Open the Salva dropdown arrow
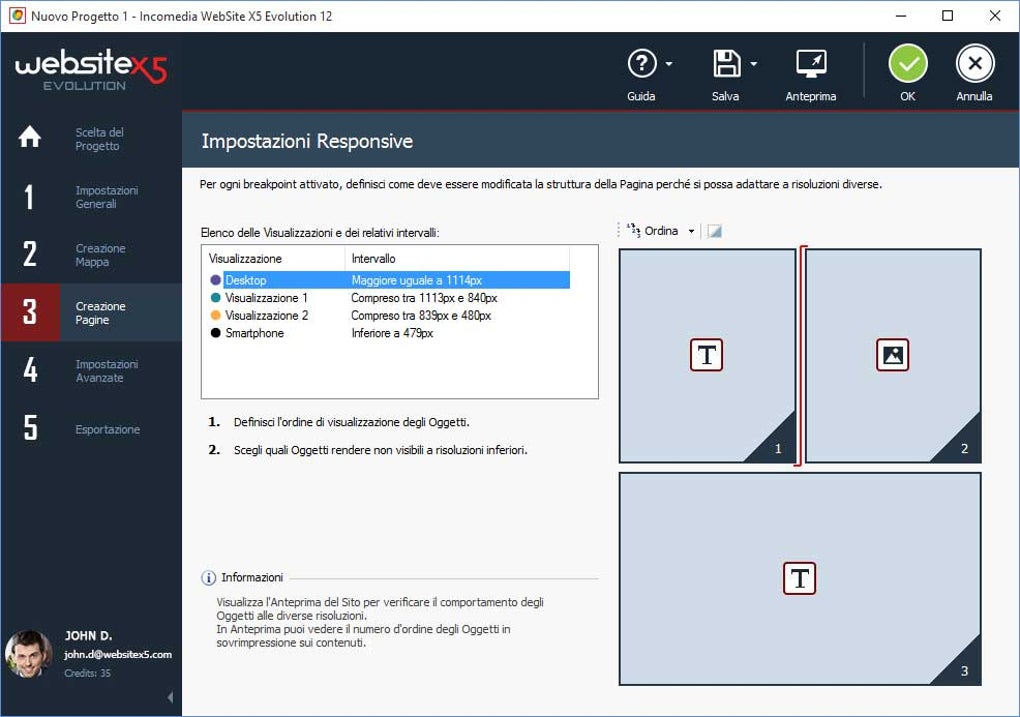Image resolution: width=1020 pixels, height=717 pixels. tap(753, 64)
